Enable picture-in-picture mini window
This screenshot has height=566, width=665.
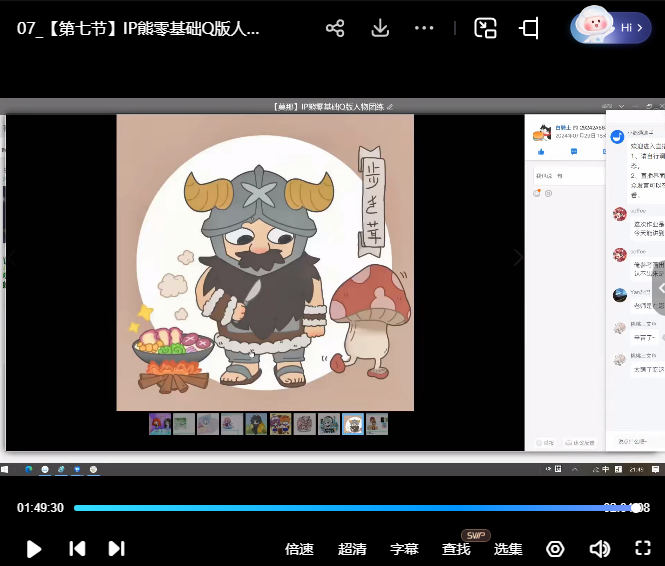click(486, 28)
